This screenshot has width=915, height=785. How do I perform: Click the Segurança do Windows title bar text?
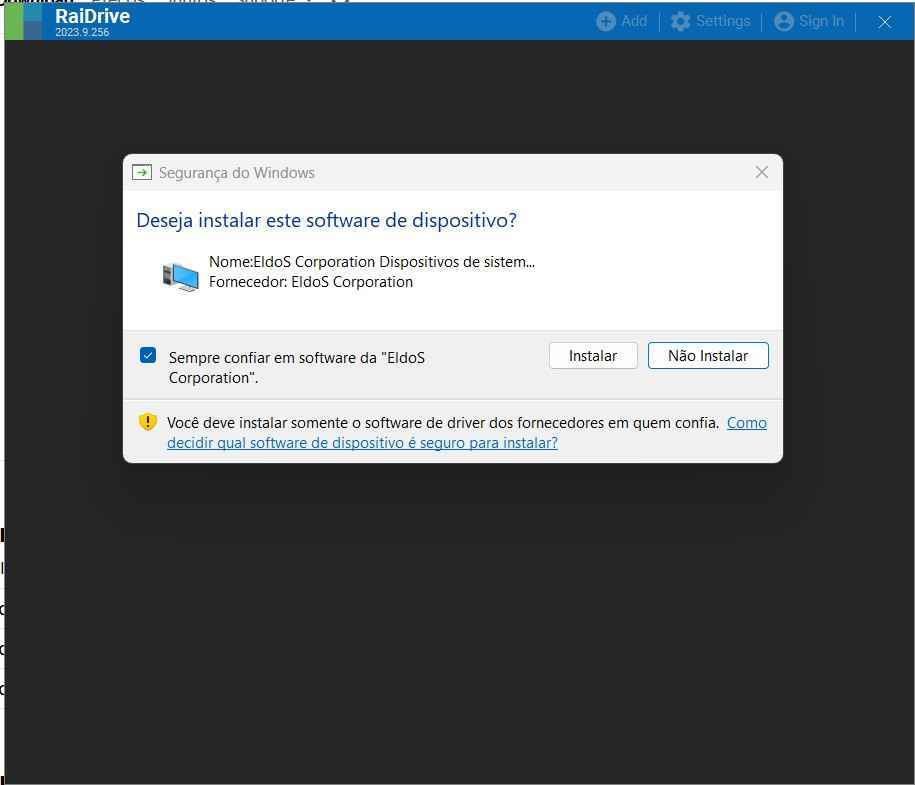coord(237,173)
